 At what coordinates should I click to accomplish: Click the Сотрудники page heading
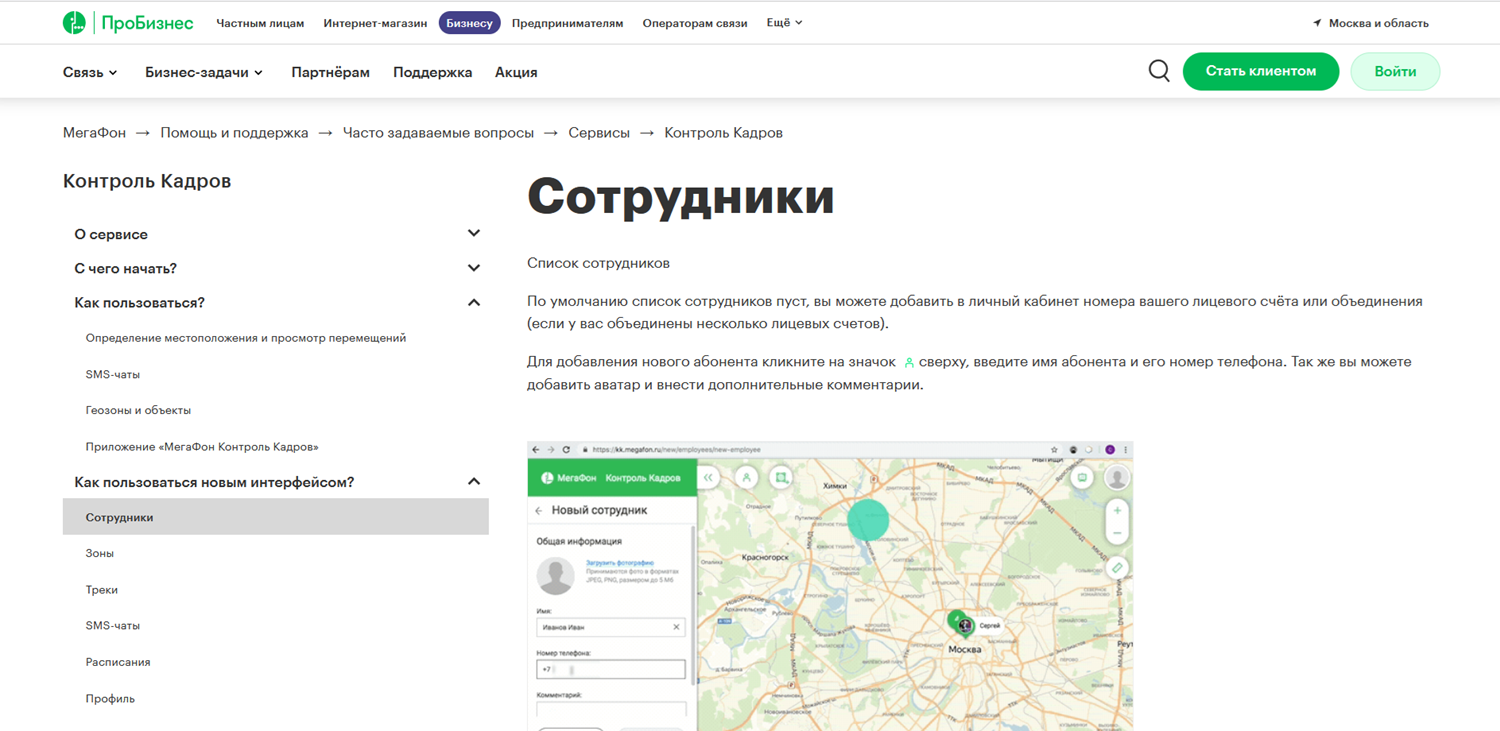pos(681,197)
